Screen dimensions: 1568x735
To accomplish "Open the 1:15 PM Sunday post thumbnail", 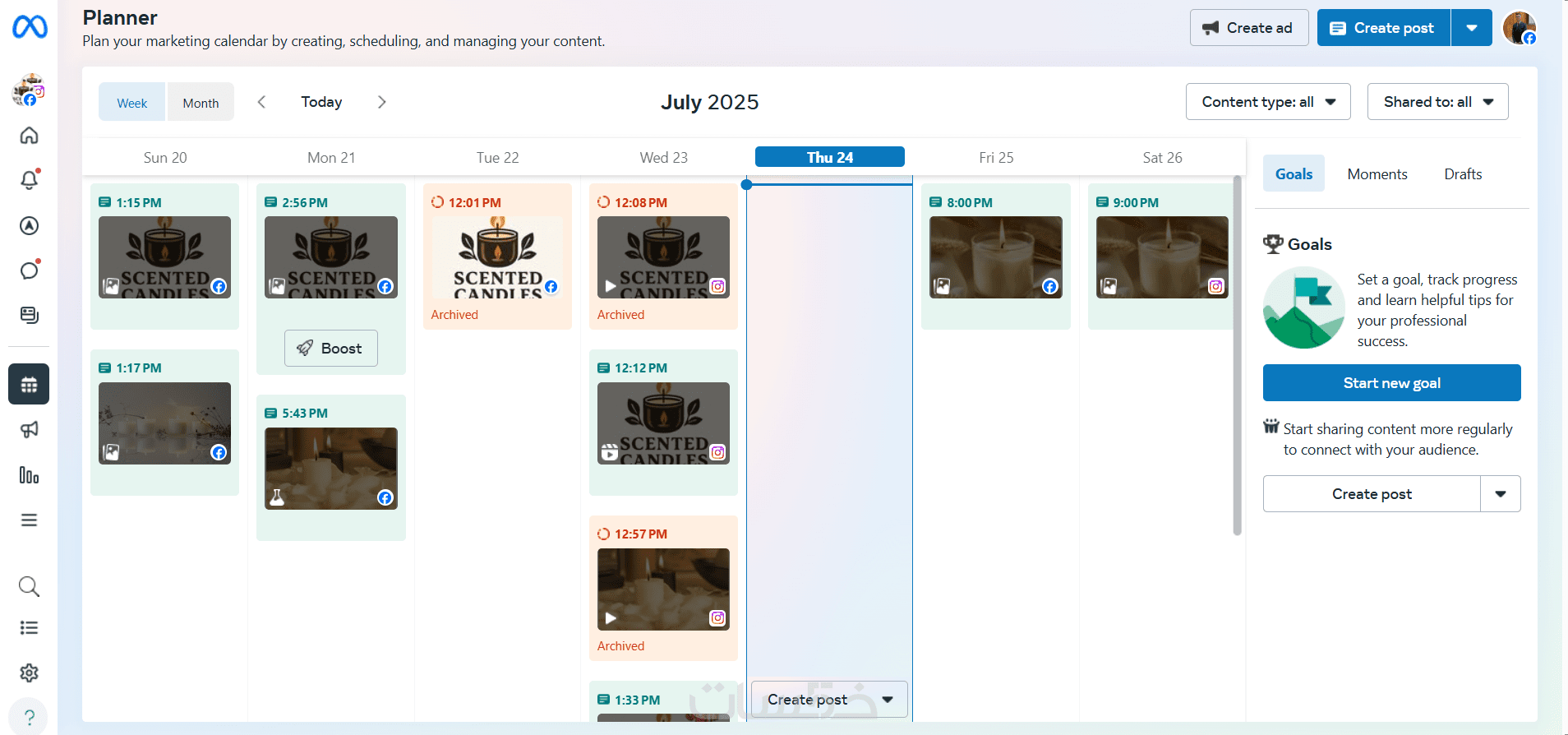I will tap(164, 257).
